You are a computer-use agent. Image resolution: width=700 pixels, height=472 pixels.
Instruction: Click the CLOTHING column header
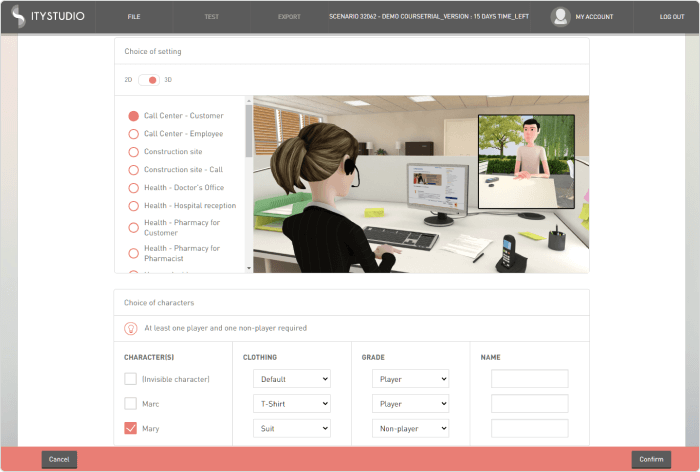(x=260, y=357)
